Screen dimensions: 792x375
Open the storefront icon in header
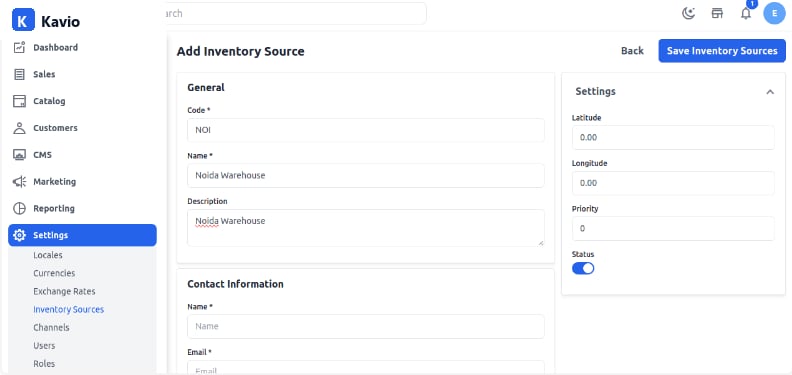click(x=717, y=14)
